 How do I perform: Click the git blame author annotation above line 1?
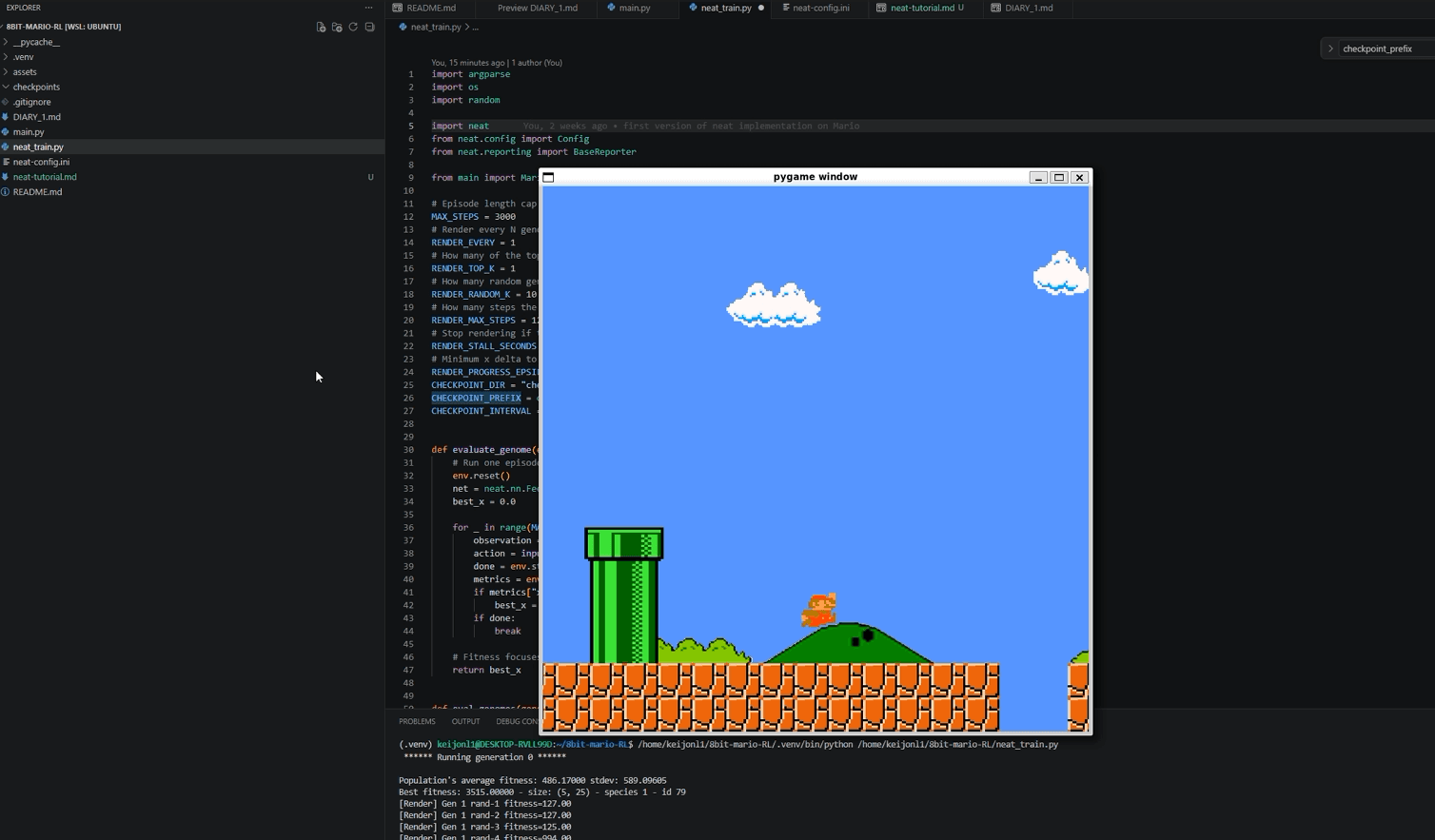[x=497, y=63]
